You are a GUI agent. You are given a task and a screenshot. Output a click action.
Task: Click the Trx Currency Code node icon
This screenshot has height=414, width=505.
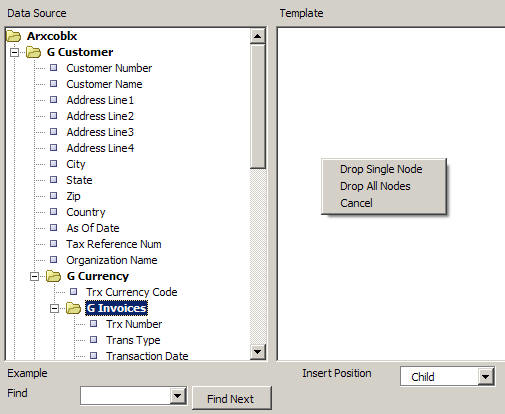pos(74,292)
